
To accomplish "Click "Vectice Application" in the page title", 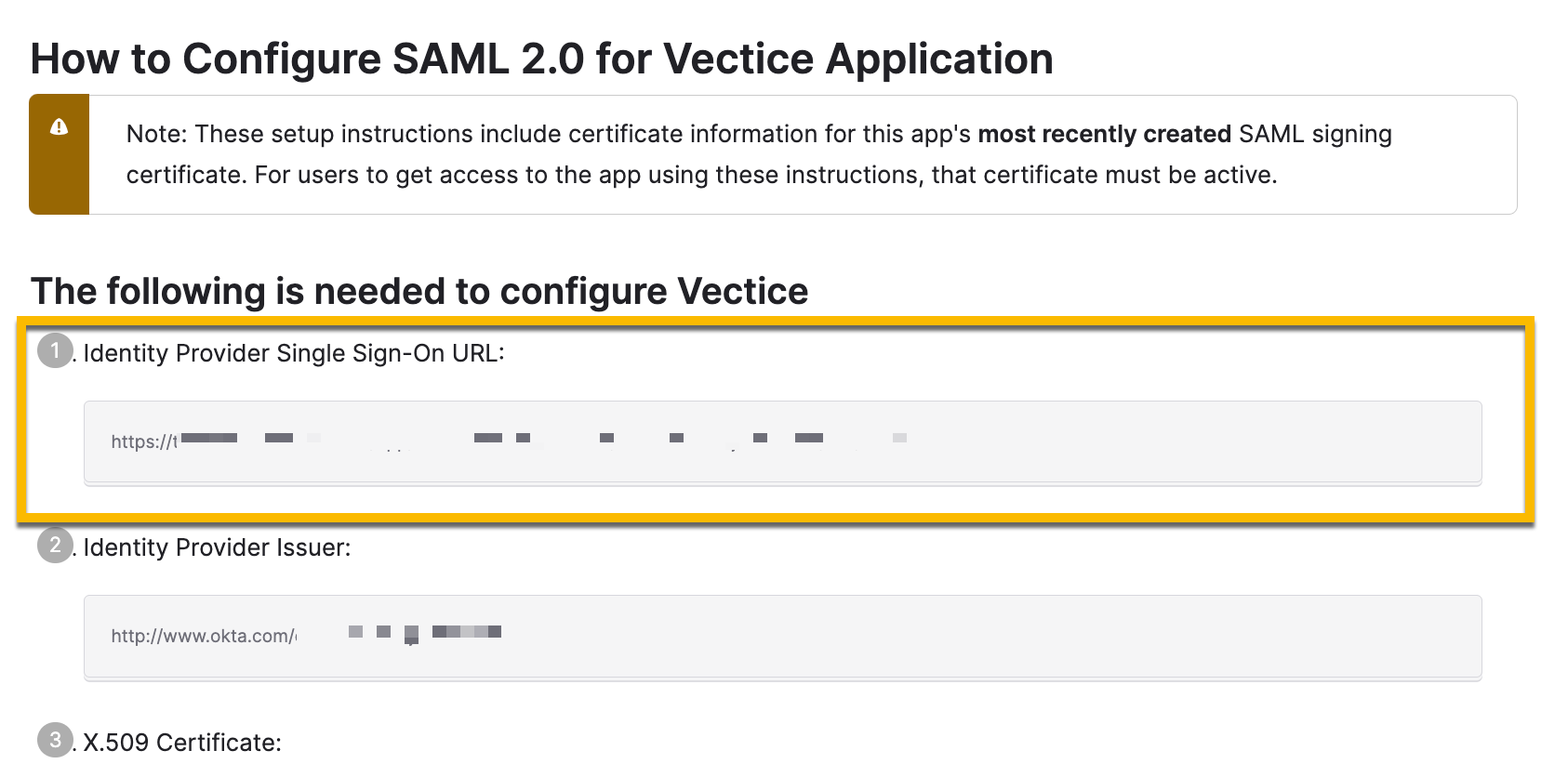I will tap(857, 59).
